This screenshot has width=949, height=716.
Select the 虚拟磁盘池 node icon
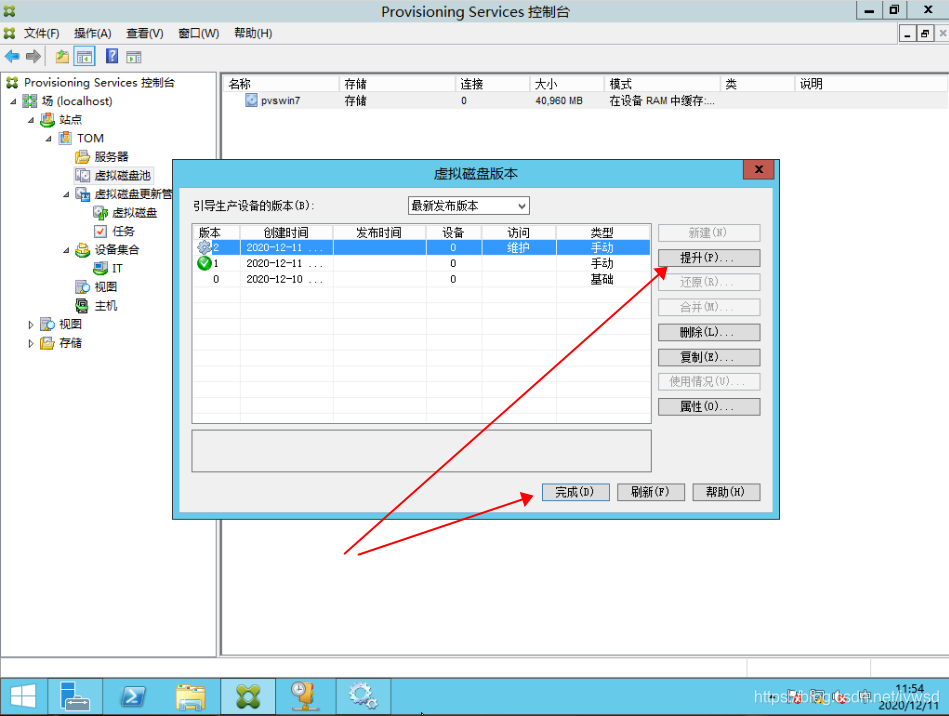tap(83, 175)
